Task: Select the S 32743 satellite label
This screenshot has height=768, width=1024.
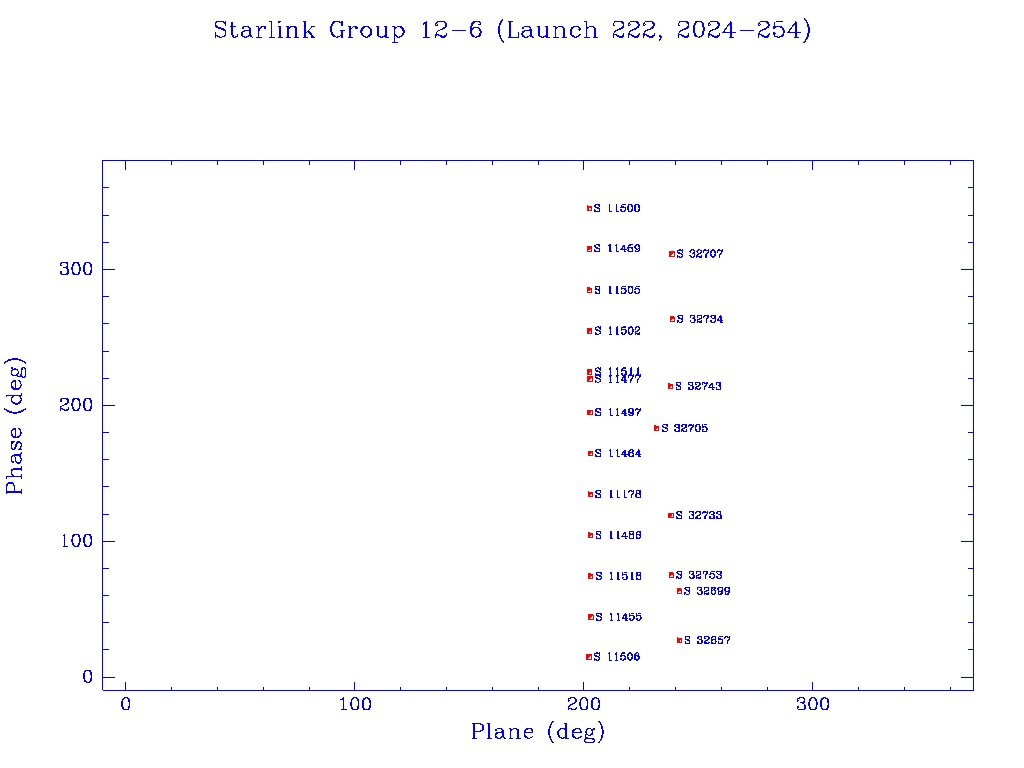Action: [x=699, y=387]
